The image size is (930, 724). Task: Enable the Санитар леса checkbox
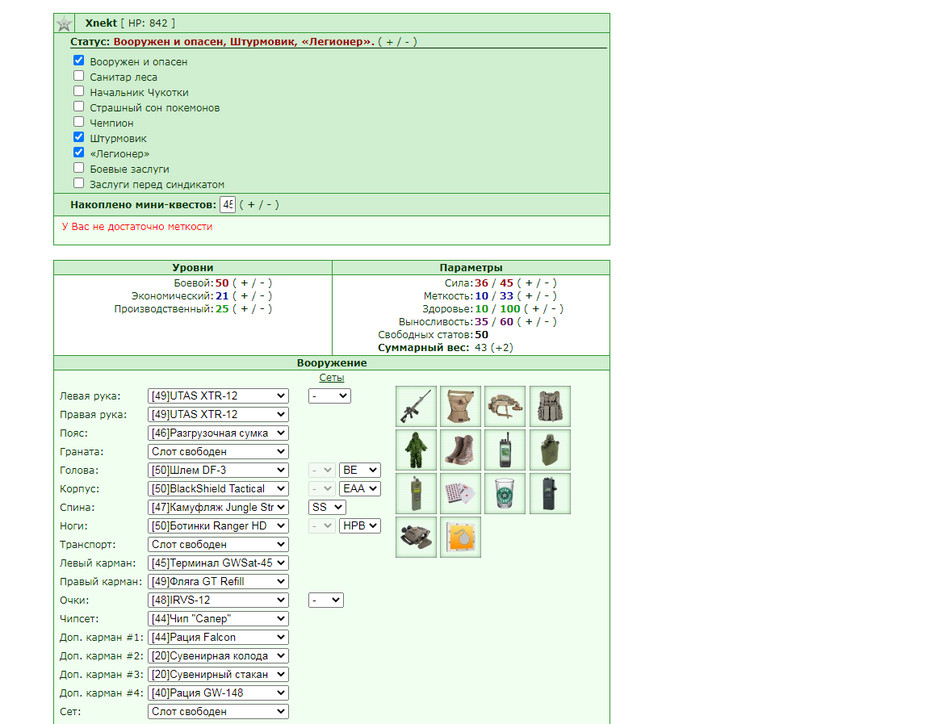pos(78,76)
